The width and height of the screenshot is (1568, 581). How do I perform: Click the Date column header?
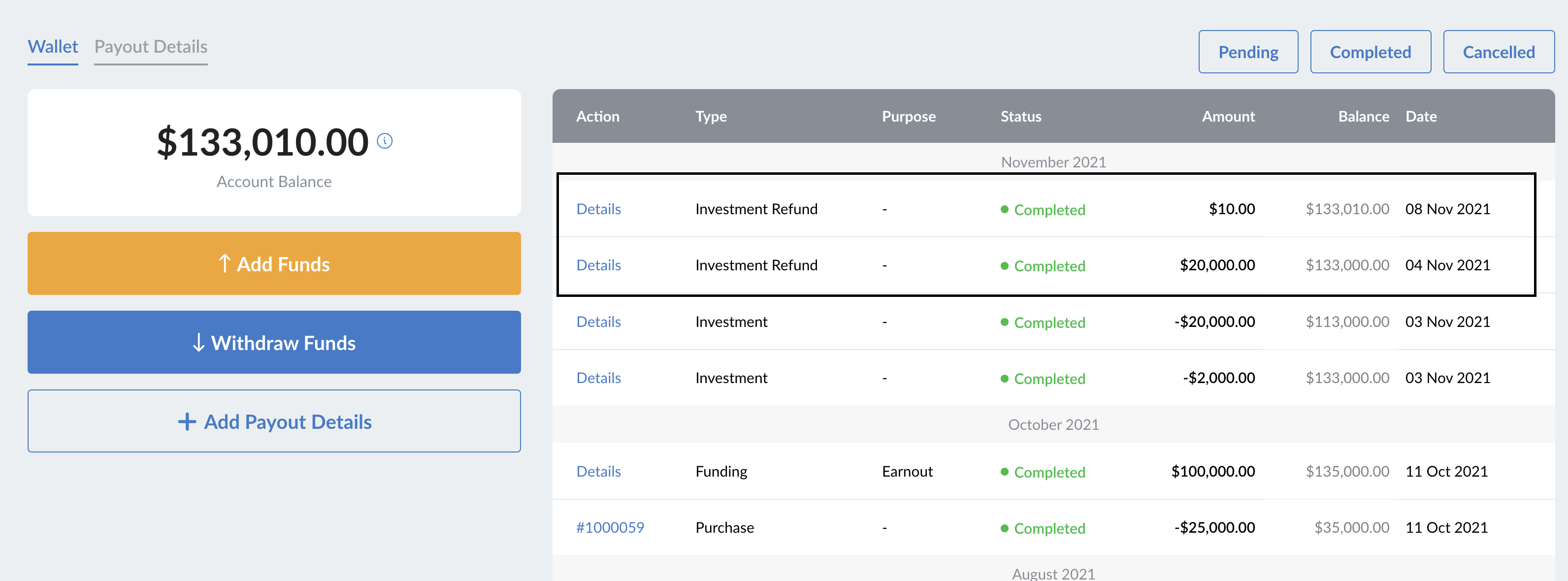1421,116
